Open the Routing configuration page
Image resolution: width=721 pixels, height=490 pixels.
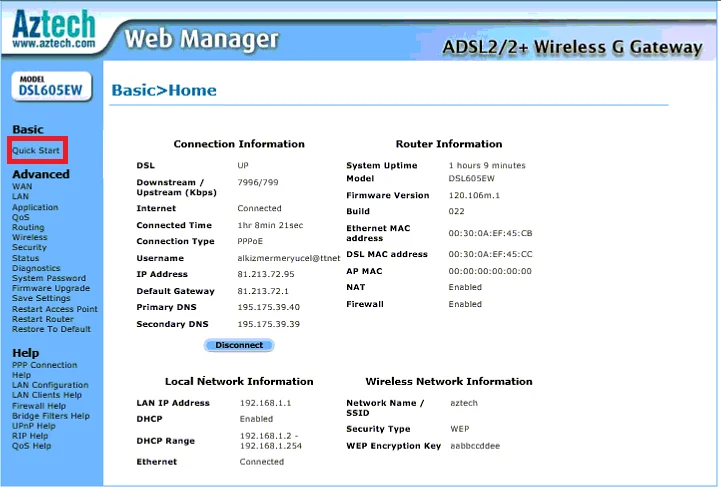[x=28, y=227]
